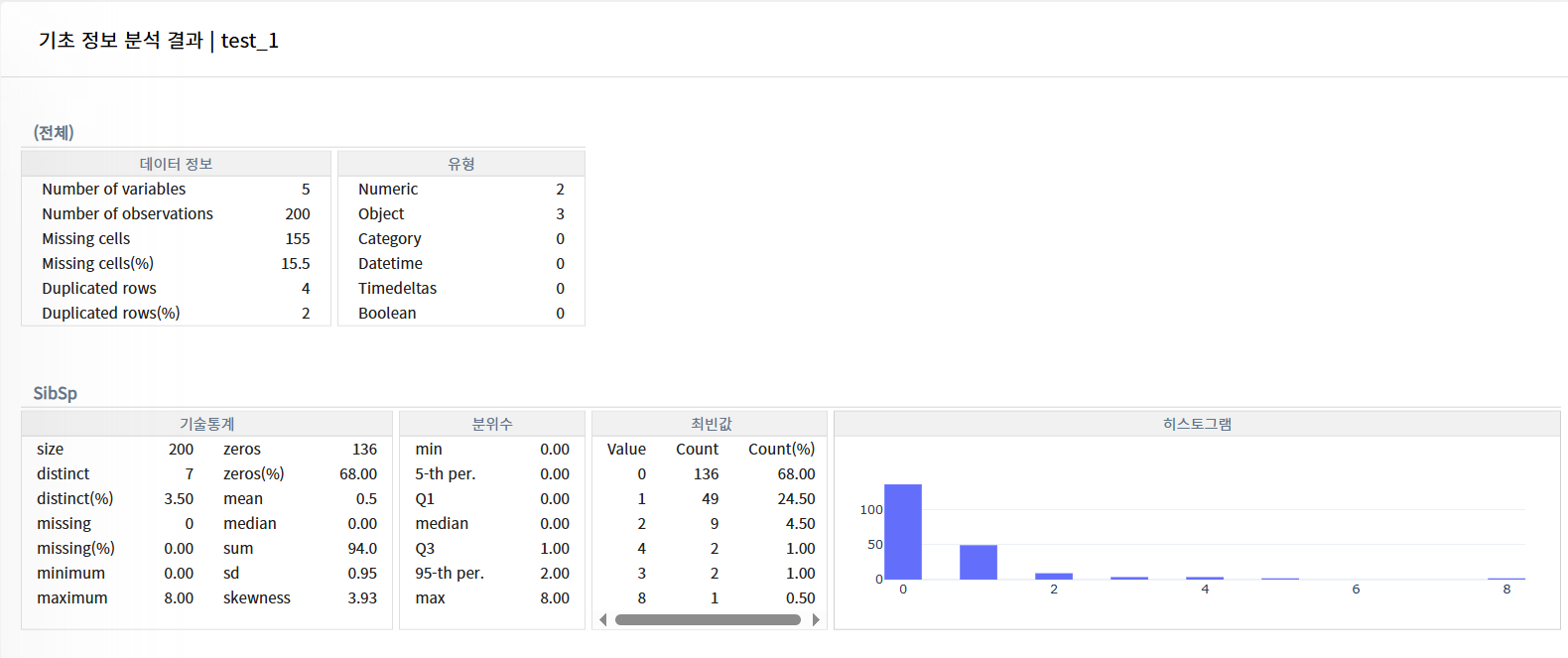Click the 'Count(%)' column header
1568x658 pixels.
(781, 449)
